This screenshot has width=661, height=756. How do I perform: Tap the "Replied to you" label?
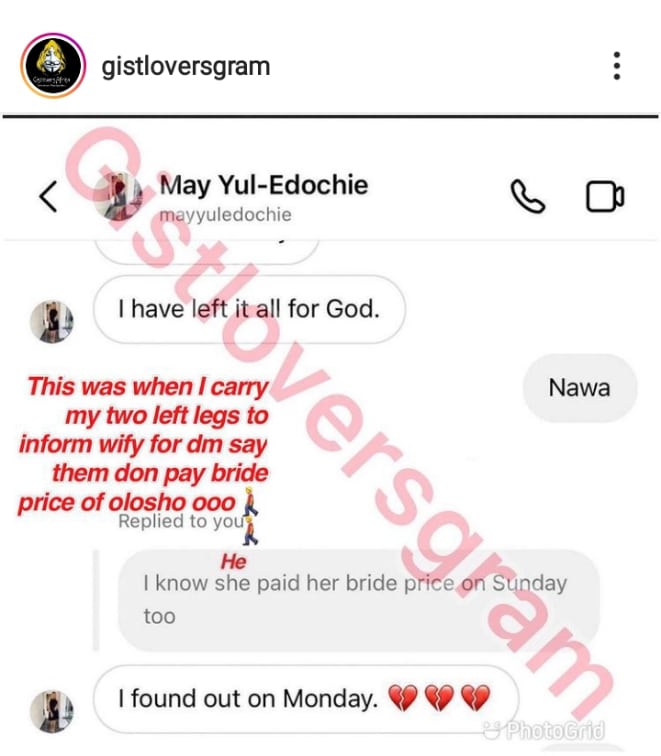click(x=181, y=521)
